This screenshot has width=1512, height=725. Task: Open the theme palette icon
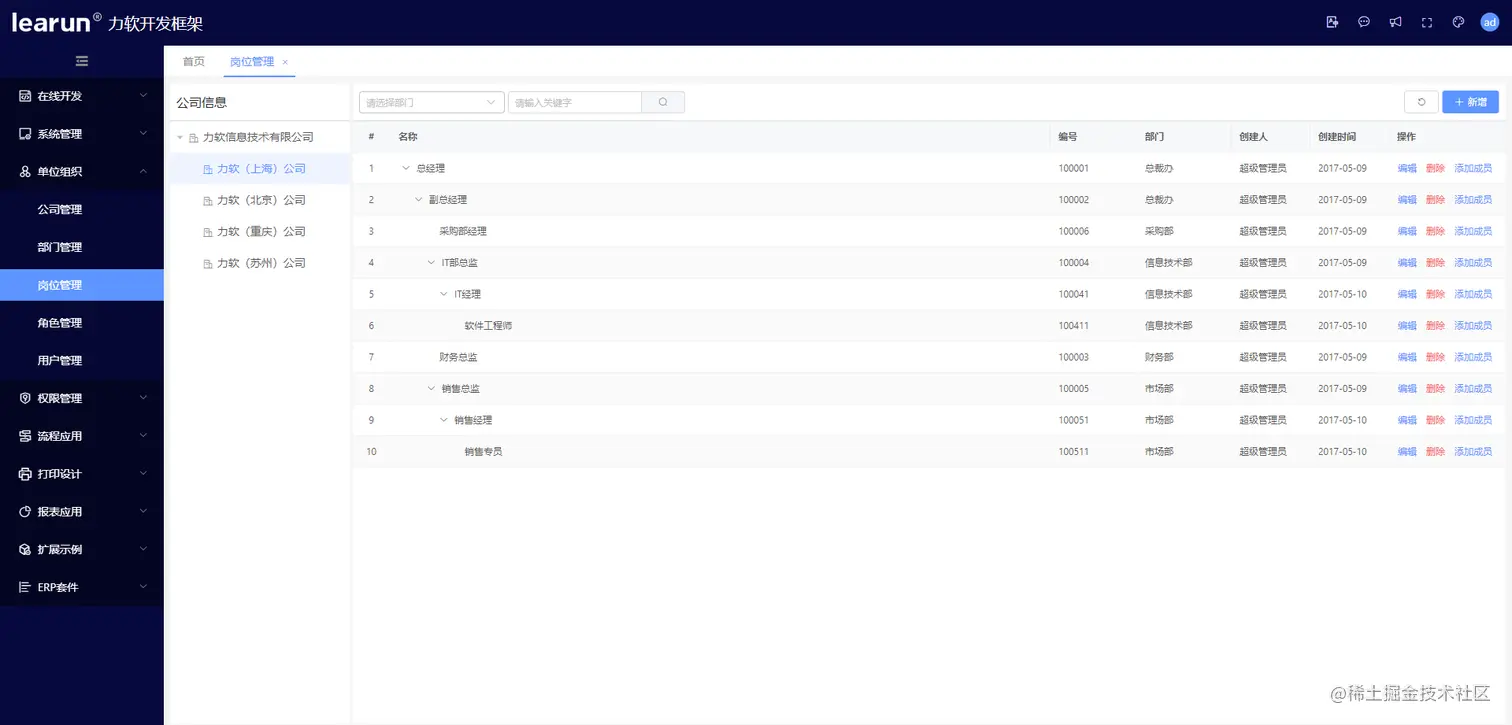(x=1458, y=22)
